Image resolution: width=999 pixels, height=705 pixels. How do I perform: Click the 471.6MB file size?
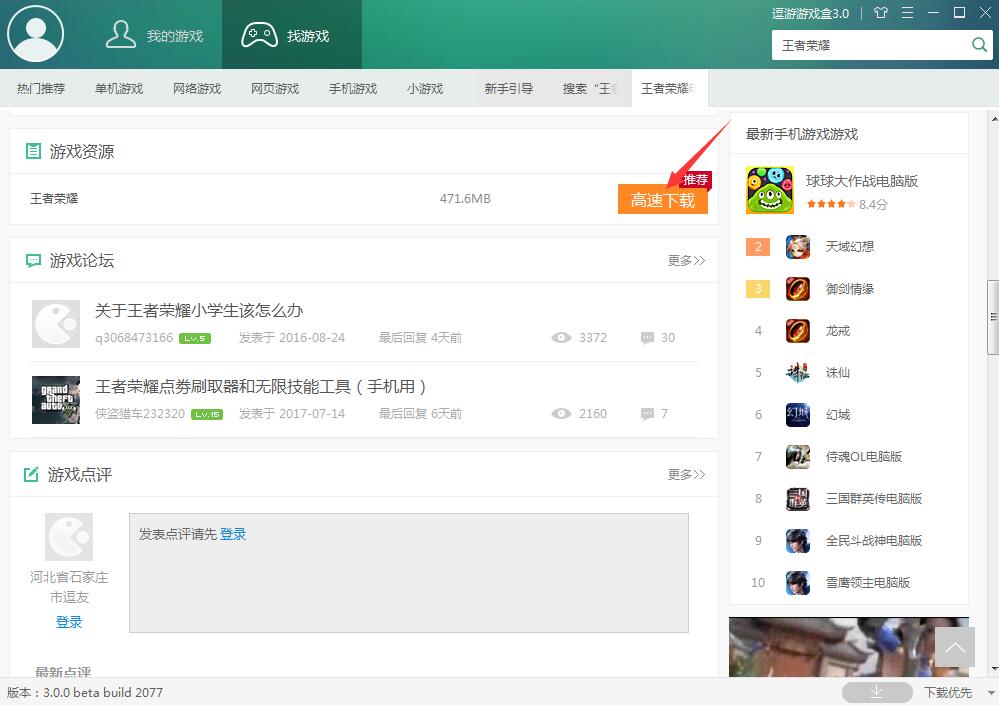[x=465, y=199]
